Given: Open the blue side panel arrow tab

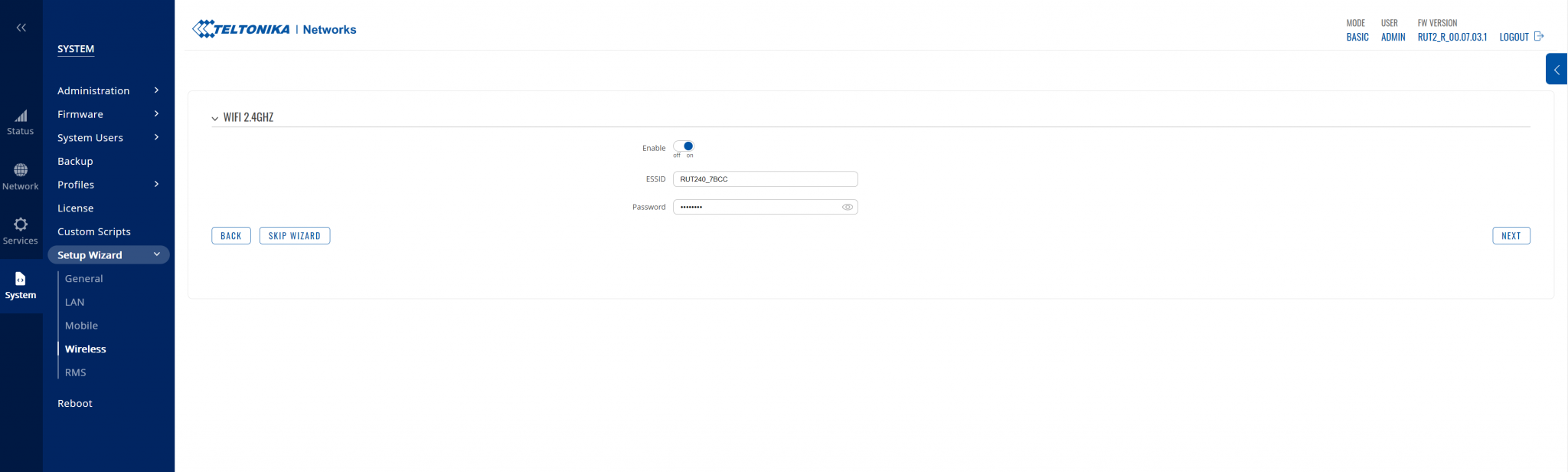Looking at the screenshot, I should [1556, 70].
